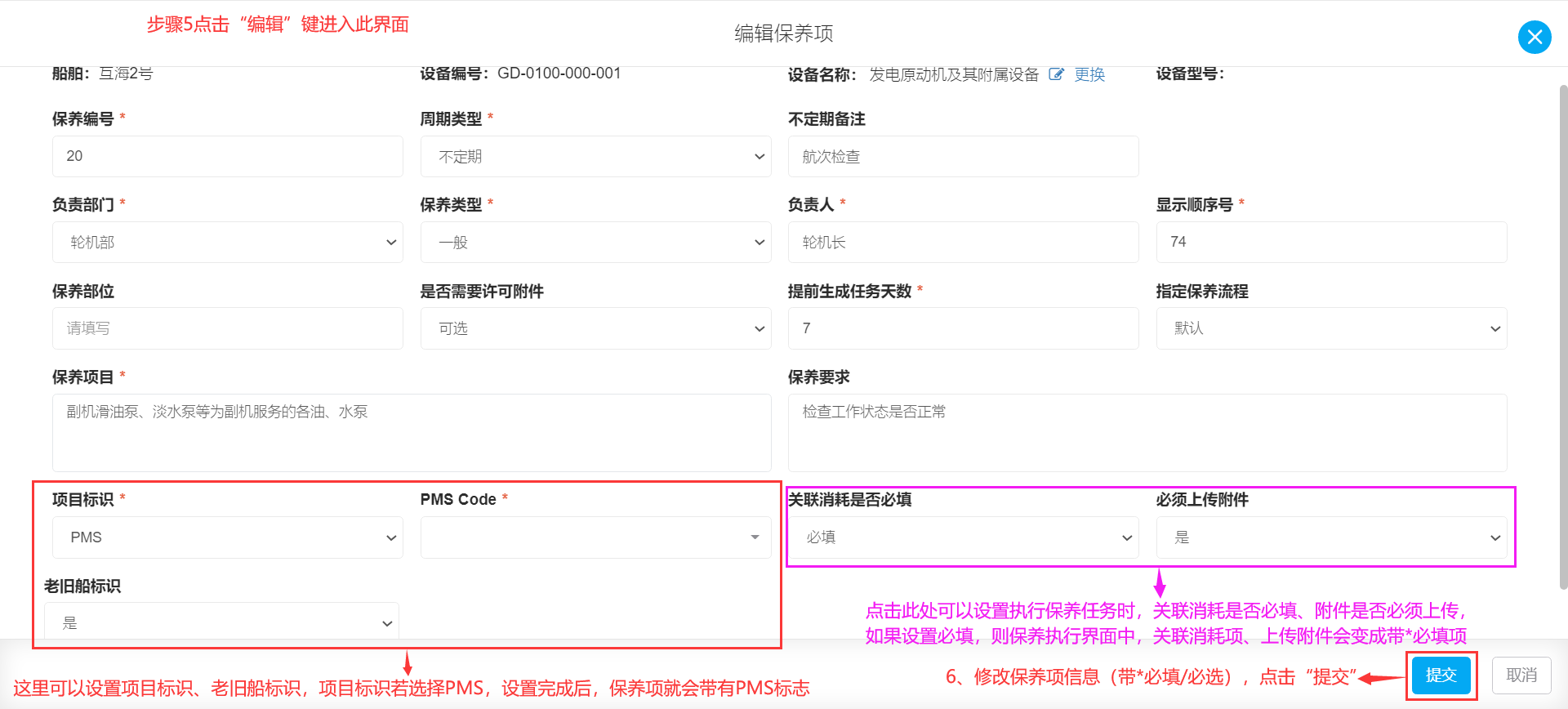Click the 提交 button
1568x709 pixels.
[1441, 676]
